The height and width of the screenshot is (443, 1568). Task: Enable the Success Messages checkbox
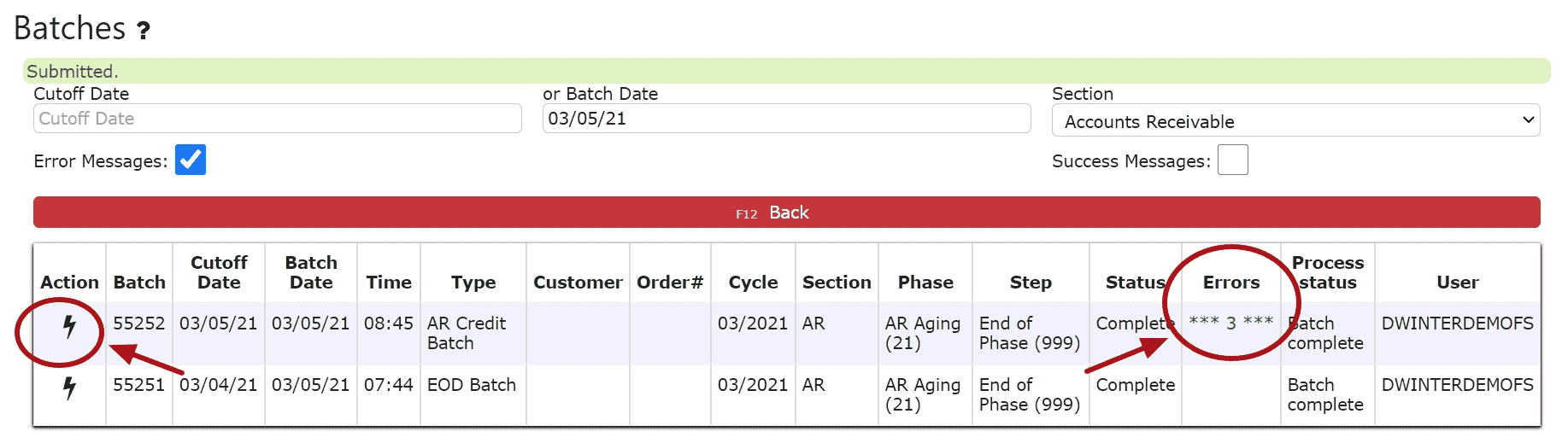(1232, 160)
